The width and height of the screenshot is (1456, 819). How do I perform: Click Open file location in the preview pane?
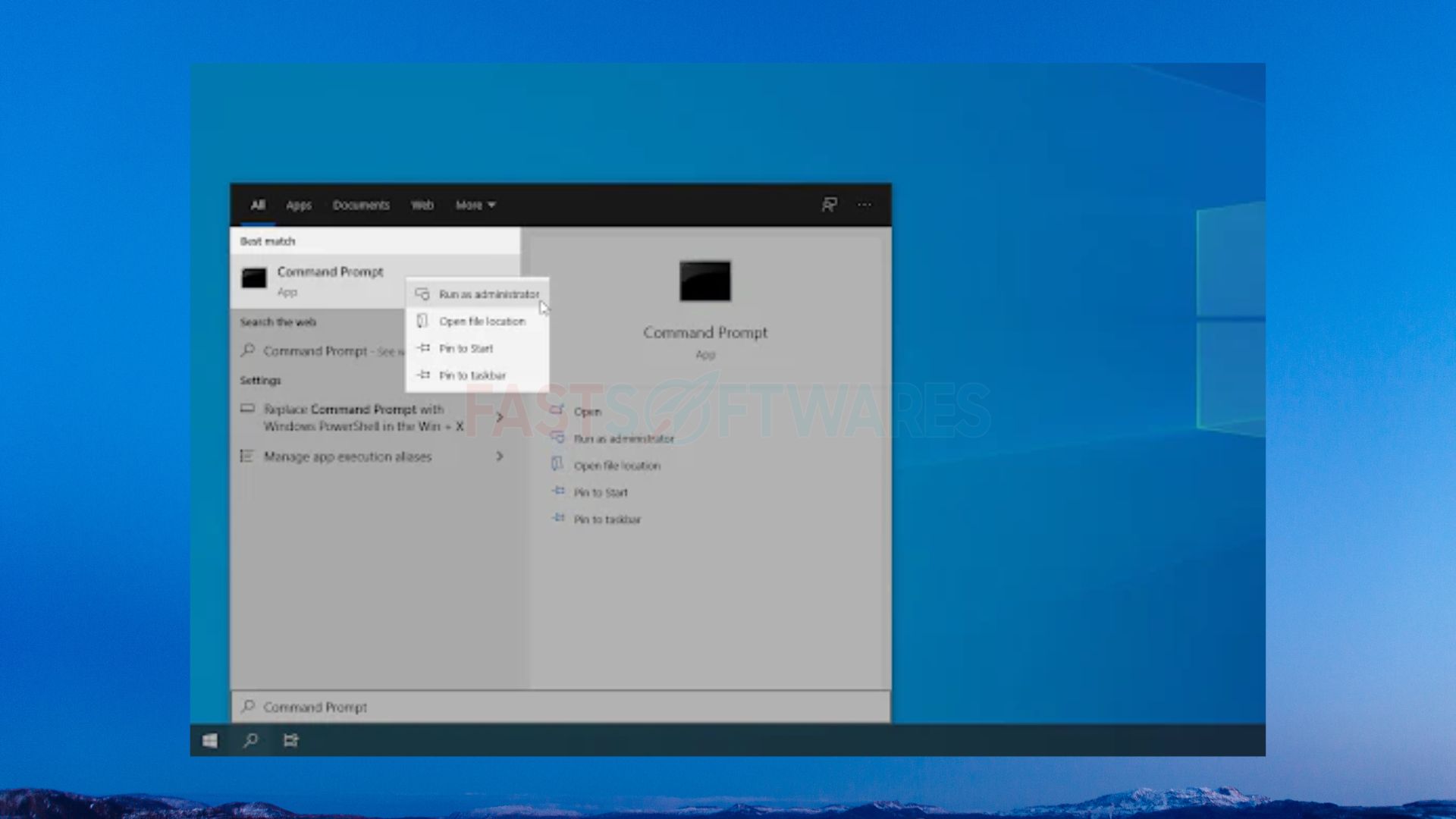[x=617, y=466]
